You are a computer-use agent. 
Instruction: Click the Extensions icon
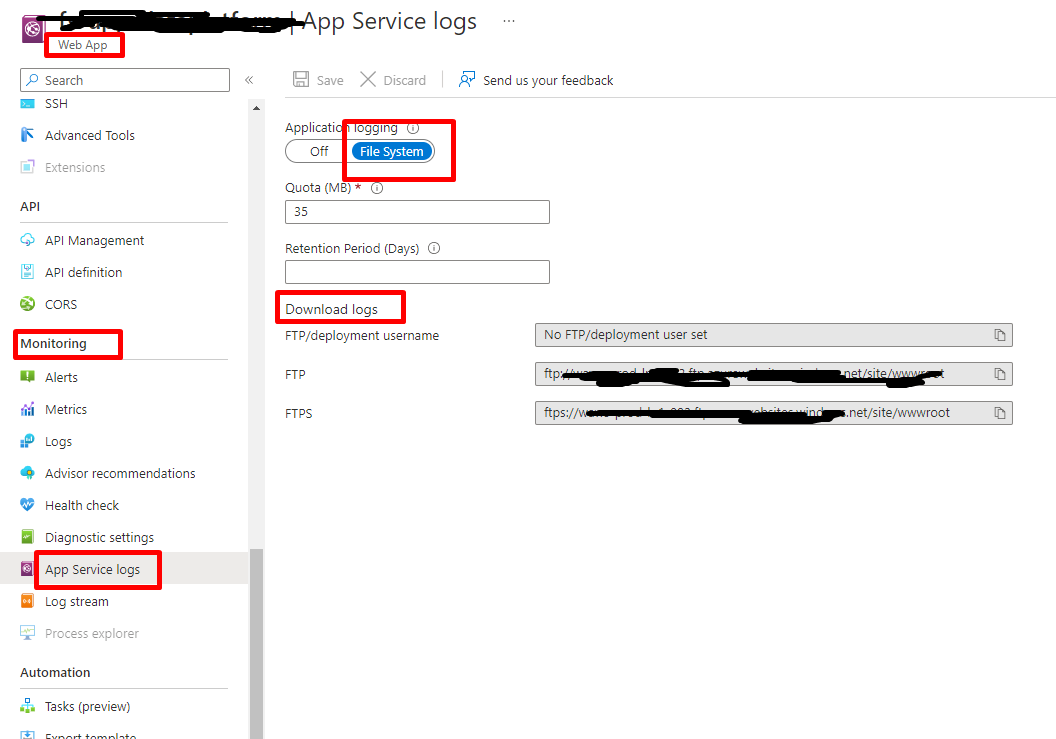(x=27, y=167)
